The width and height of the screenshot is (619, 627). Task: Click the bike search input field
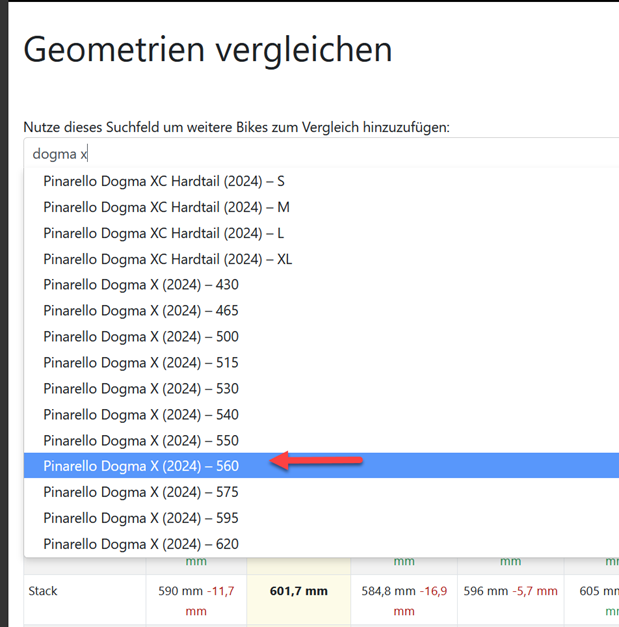point(320,154)
